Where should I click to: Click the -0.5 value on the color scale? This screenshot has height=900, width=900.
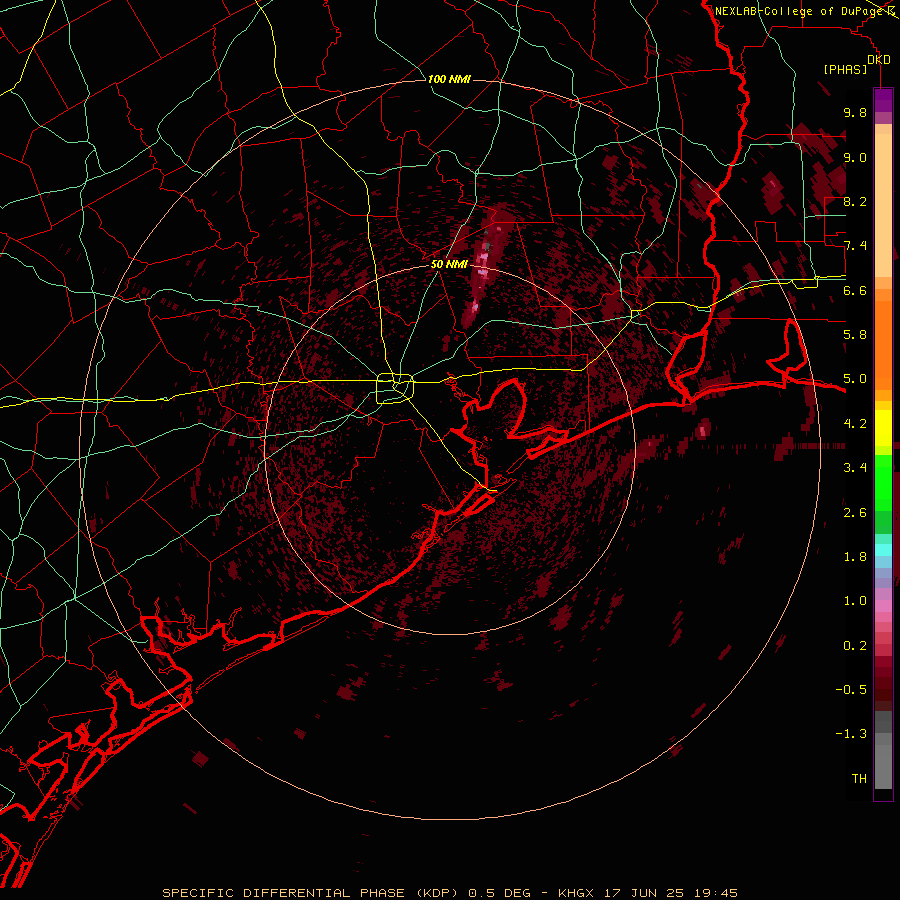(852, 690)
